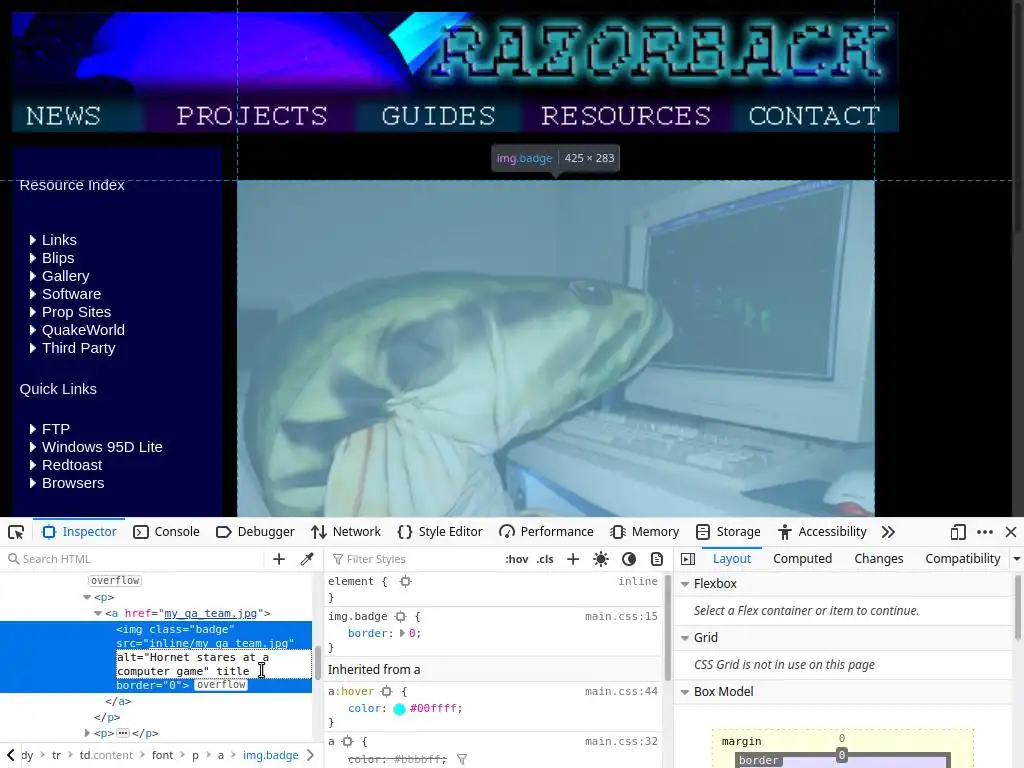This screenshot has width=1024, height=768.
Task: Highlight elements matching the a selector
Action: tap(347, 742)
